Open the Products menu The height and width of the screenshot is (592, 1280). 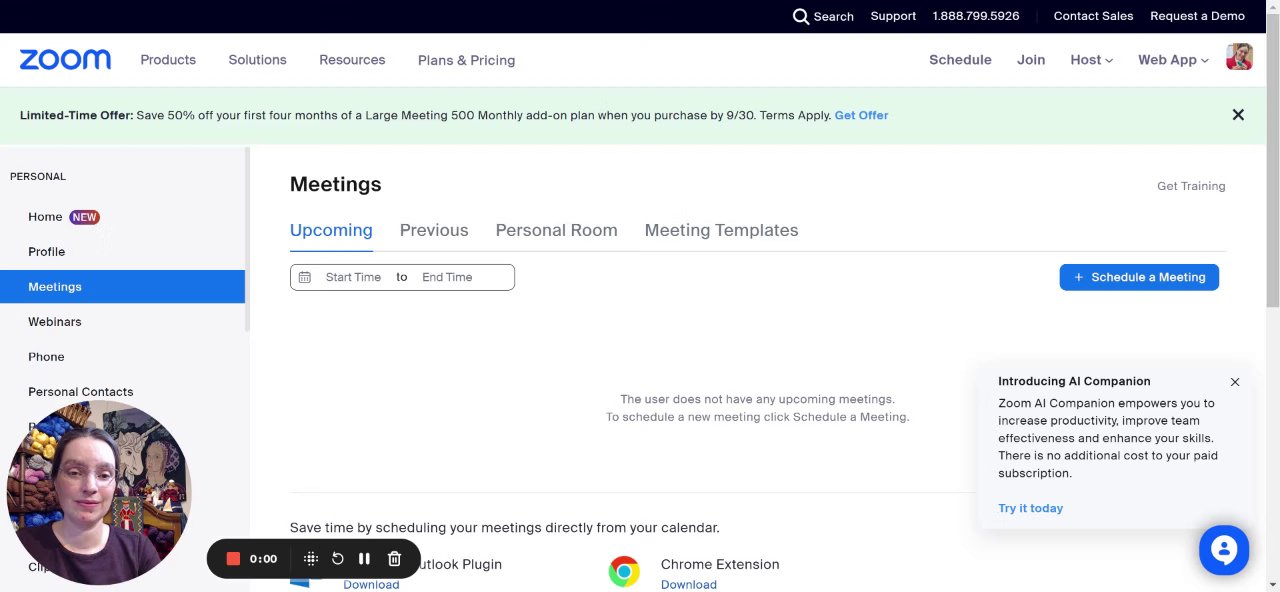point(168,60)
